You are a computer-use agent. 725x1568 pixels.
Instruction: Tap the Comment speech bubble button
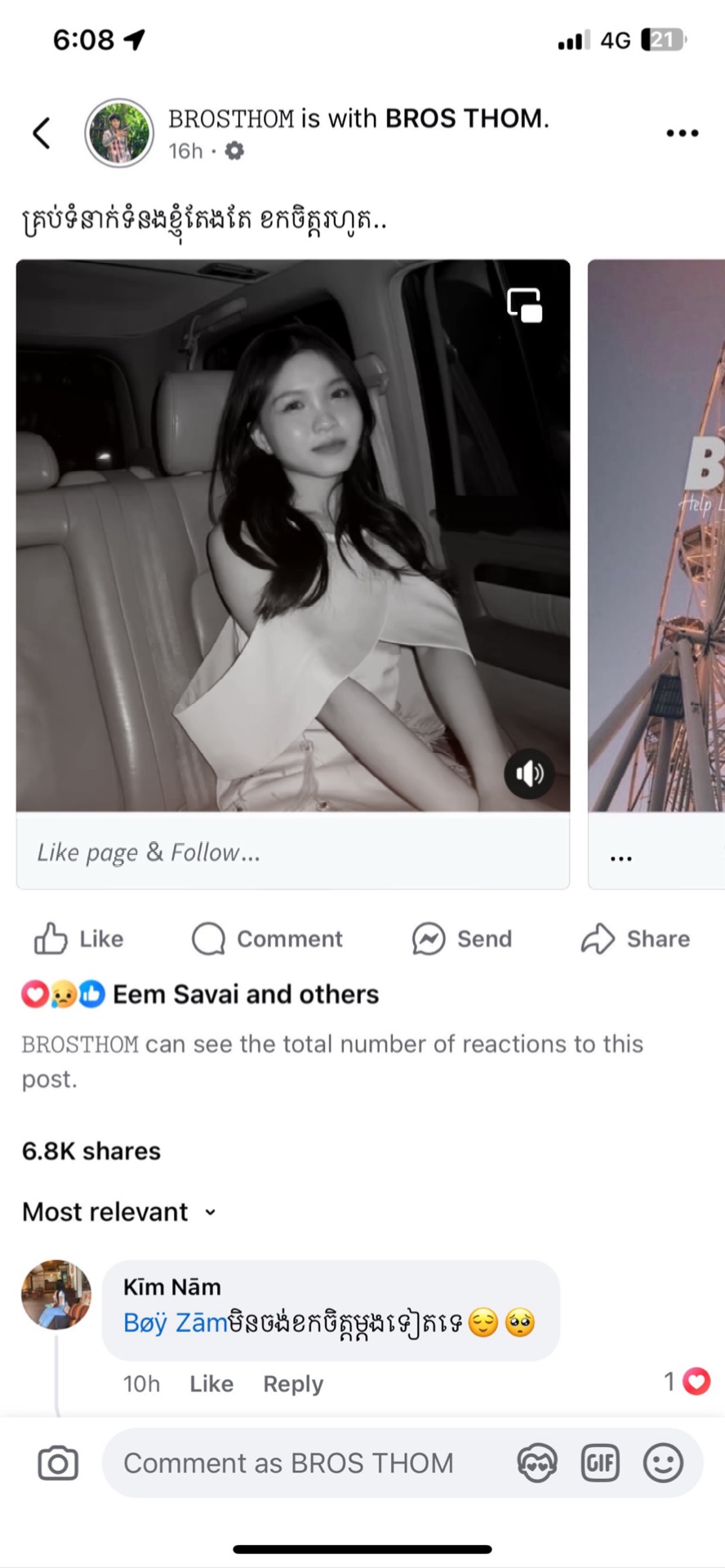coord(267,939)
